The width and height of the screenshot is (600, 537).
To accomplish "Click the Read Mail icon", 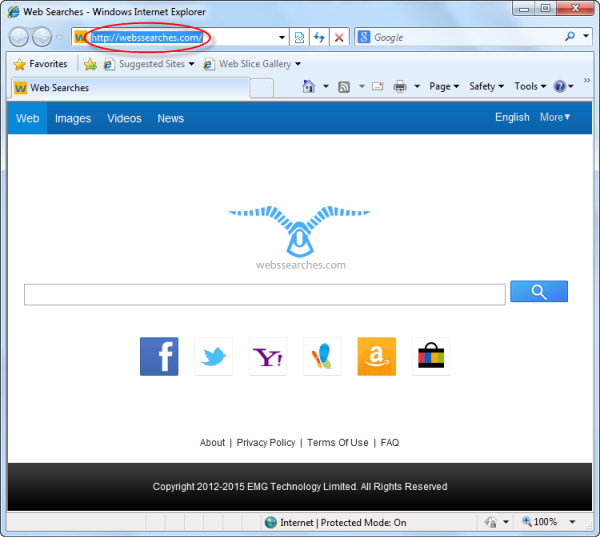I will [x=378, y=87].
